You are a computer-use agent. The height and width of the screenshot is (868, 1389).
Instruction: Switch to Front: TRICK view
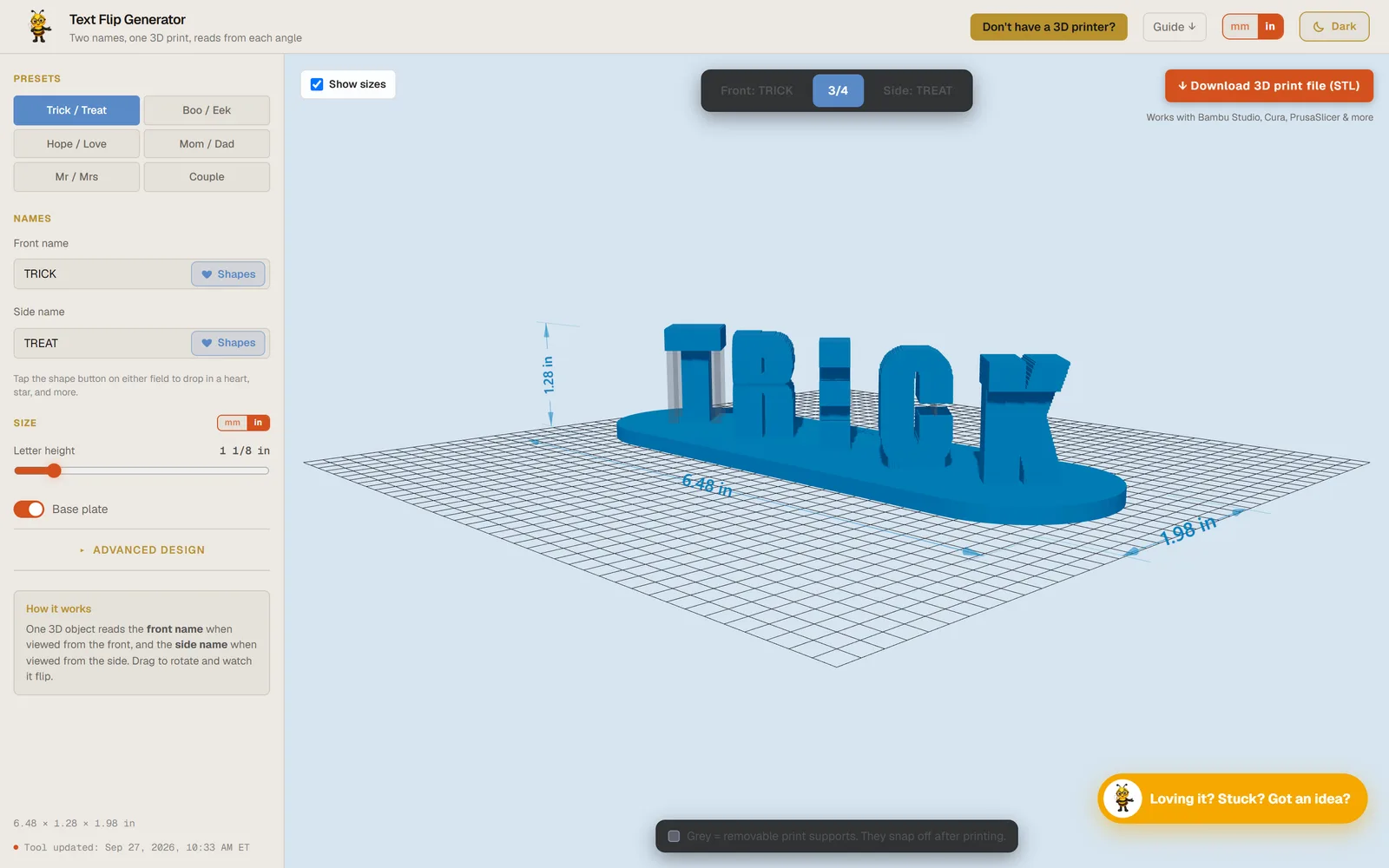(756, 90)
